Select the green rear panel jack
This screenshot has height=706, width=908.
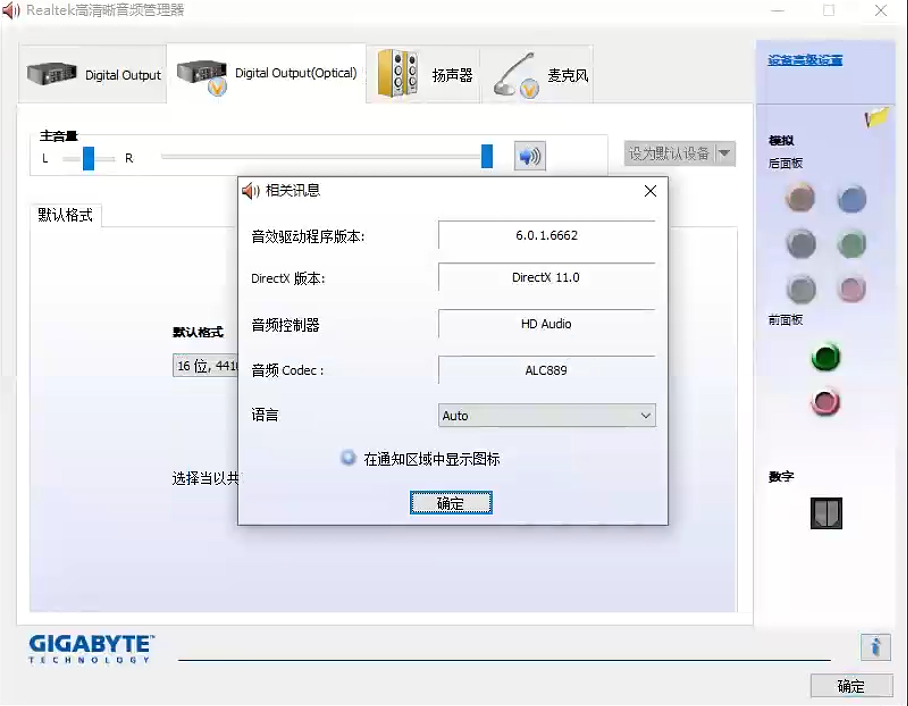852,244
